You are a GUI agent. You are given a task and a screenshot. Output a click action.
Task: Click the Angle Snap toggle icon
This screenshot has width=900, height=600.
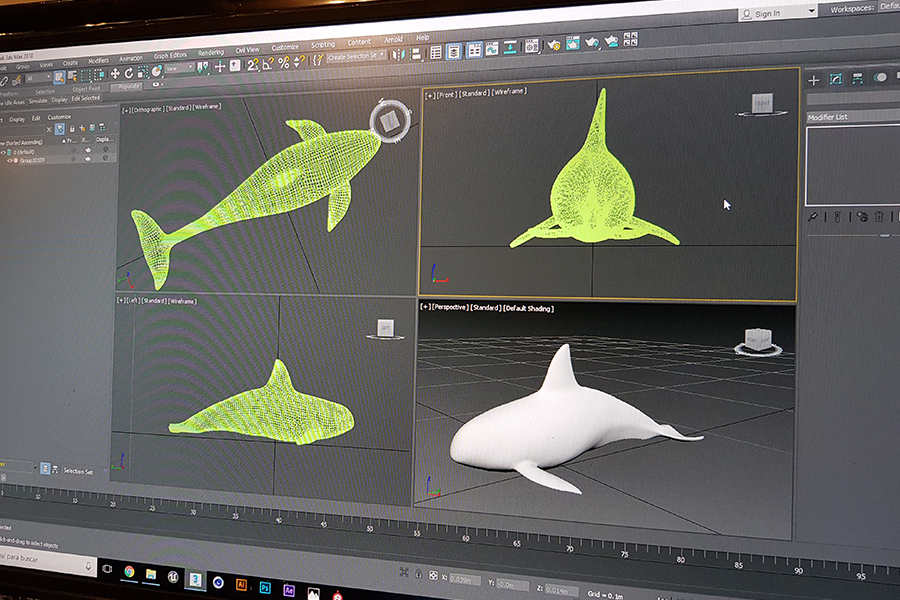point(268,63)
